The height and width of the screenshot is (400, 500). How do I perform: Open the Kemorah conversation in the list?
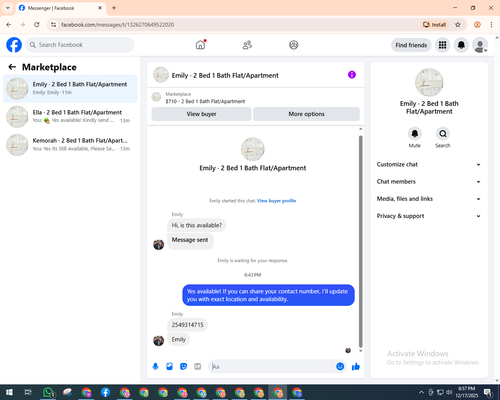click(x=70, y=145)
